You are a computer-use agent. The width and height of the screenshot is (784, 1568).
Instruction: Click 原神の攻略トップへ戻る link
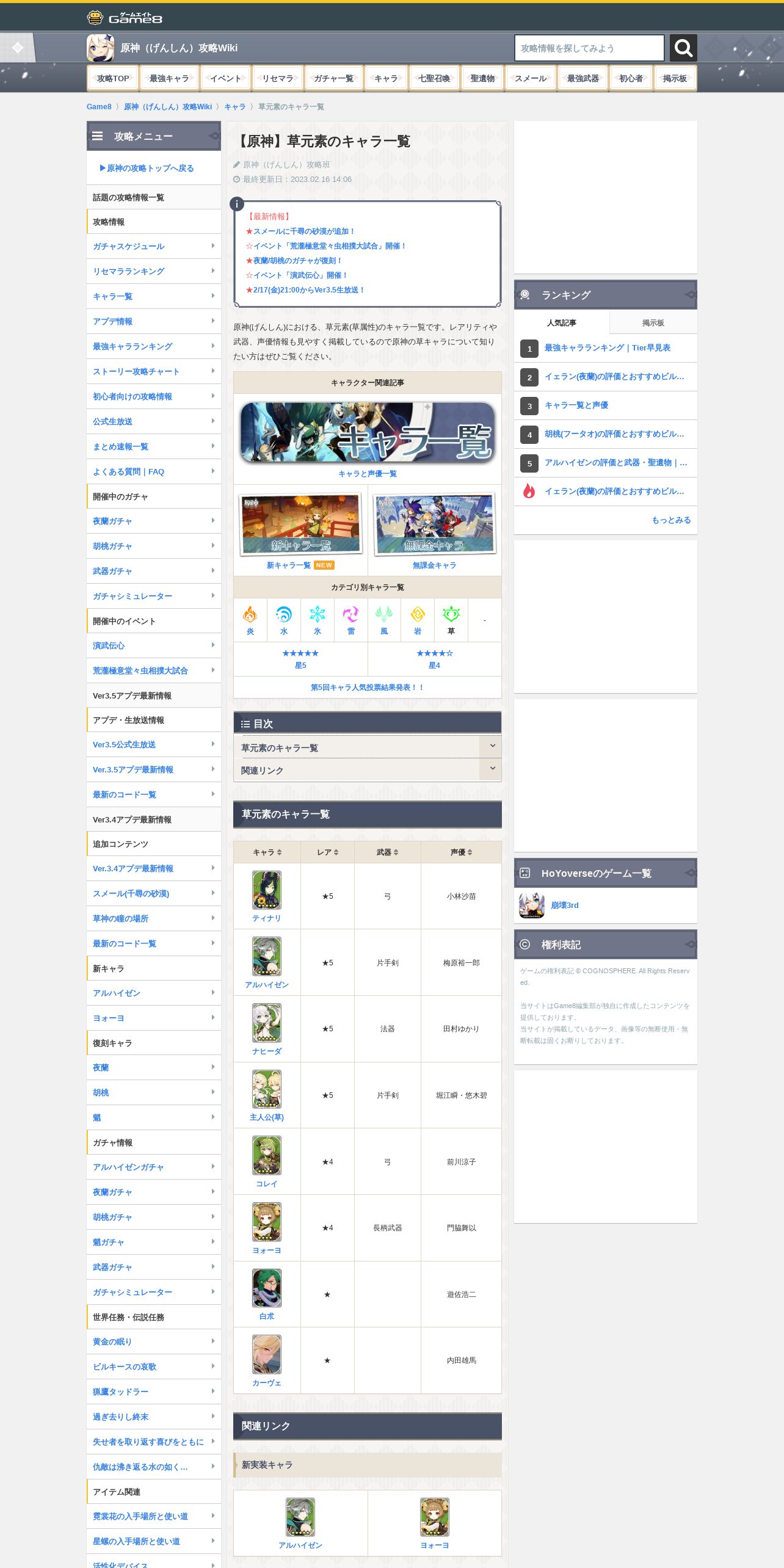(147, 168)
